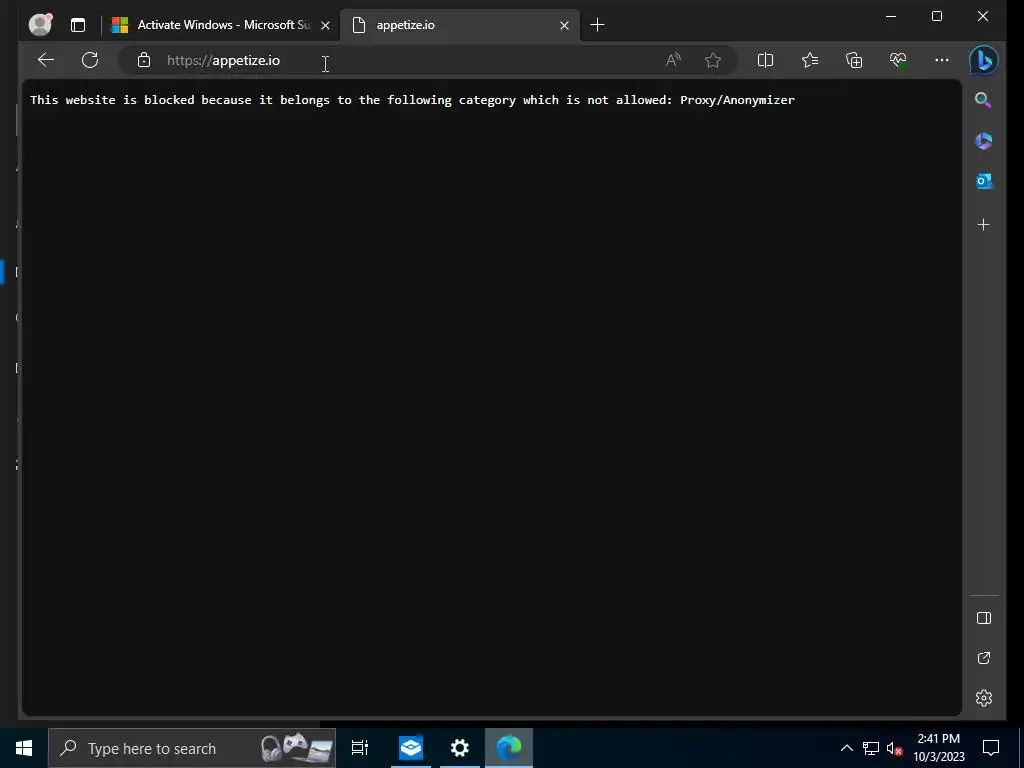The width and height of the screenshot is (1024, 768).
Task: Open Collections panel
Action: (854, 60)
